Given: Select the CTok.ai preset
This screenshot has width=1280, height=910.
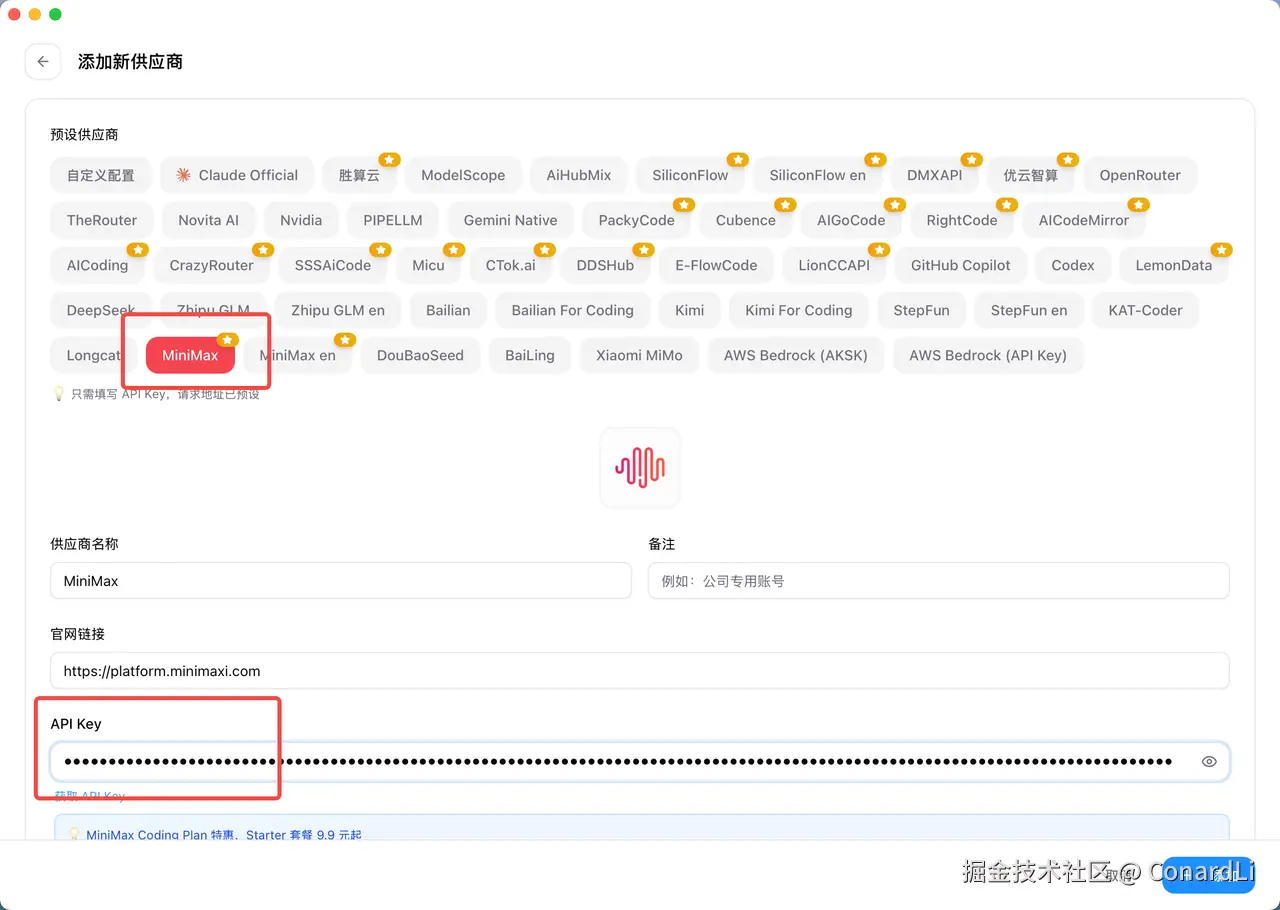Looking at the screenshot, I should tap(511, 265).
